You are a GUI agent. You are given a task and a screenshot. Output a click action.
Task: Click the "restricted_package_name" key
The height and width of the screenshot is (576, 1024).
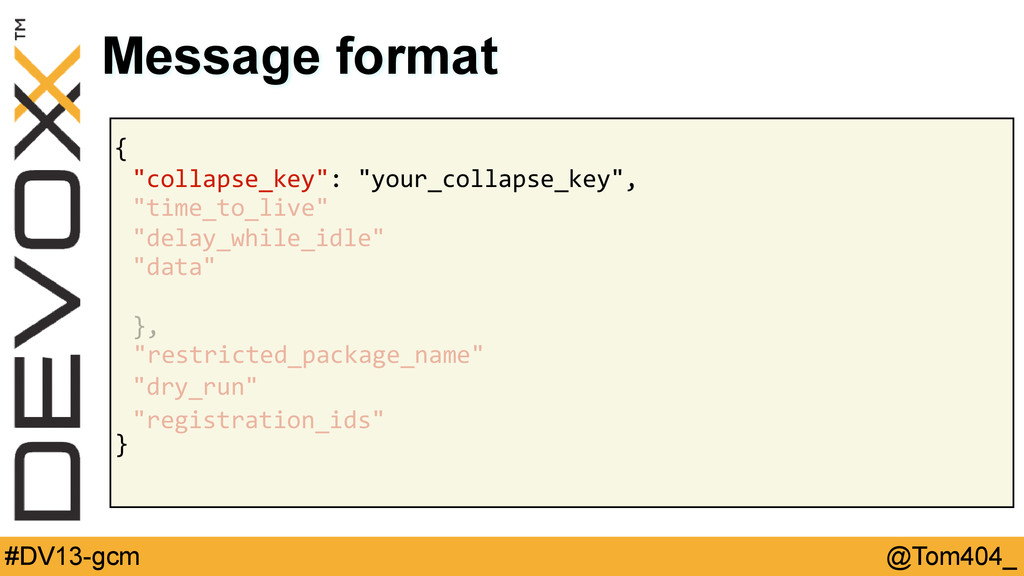(x=308, y=355)
